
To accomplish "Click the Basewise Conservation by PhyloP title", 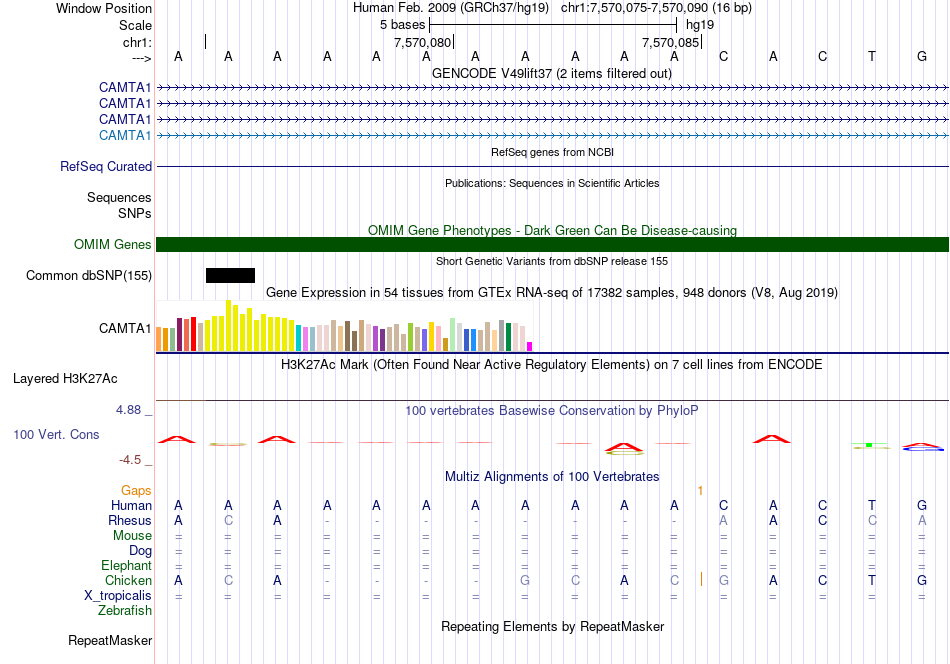I will tap(552, 411).
